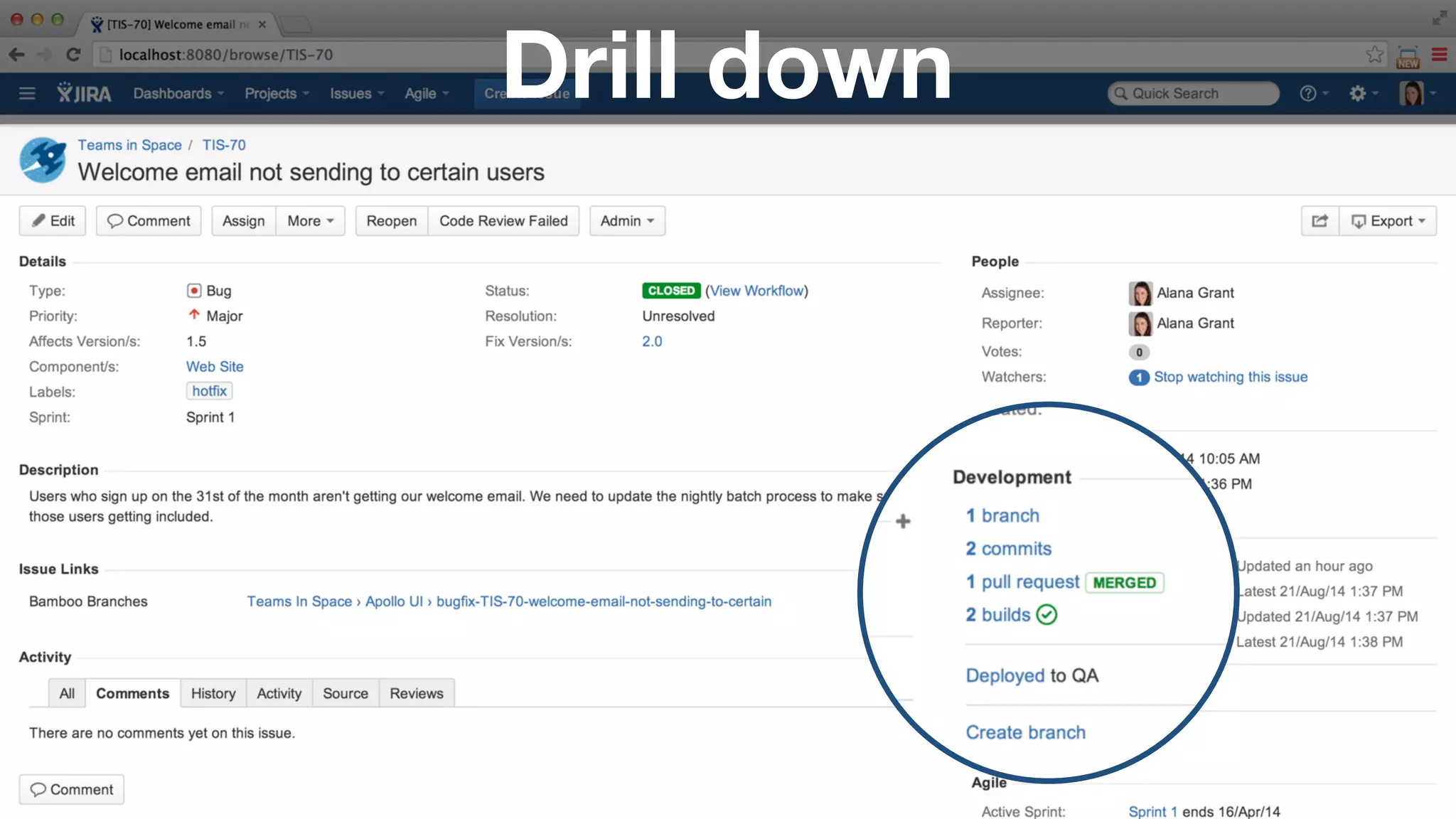1456x819 pixels.
Task: Expand the Admin dropdown
Action: (x=627, y=221)
